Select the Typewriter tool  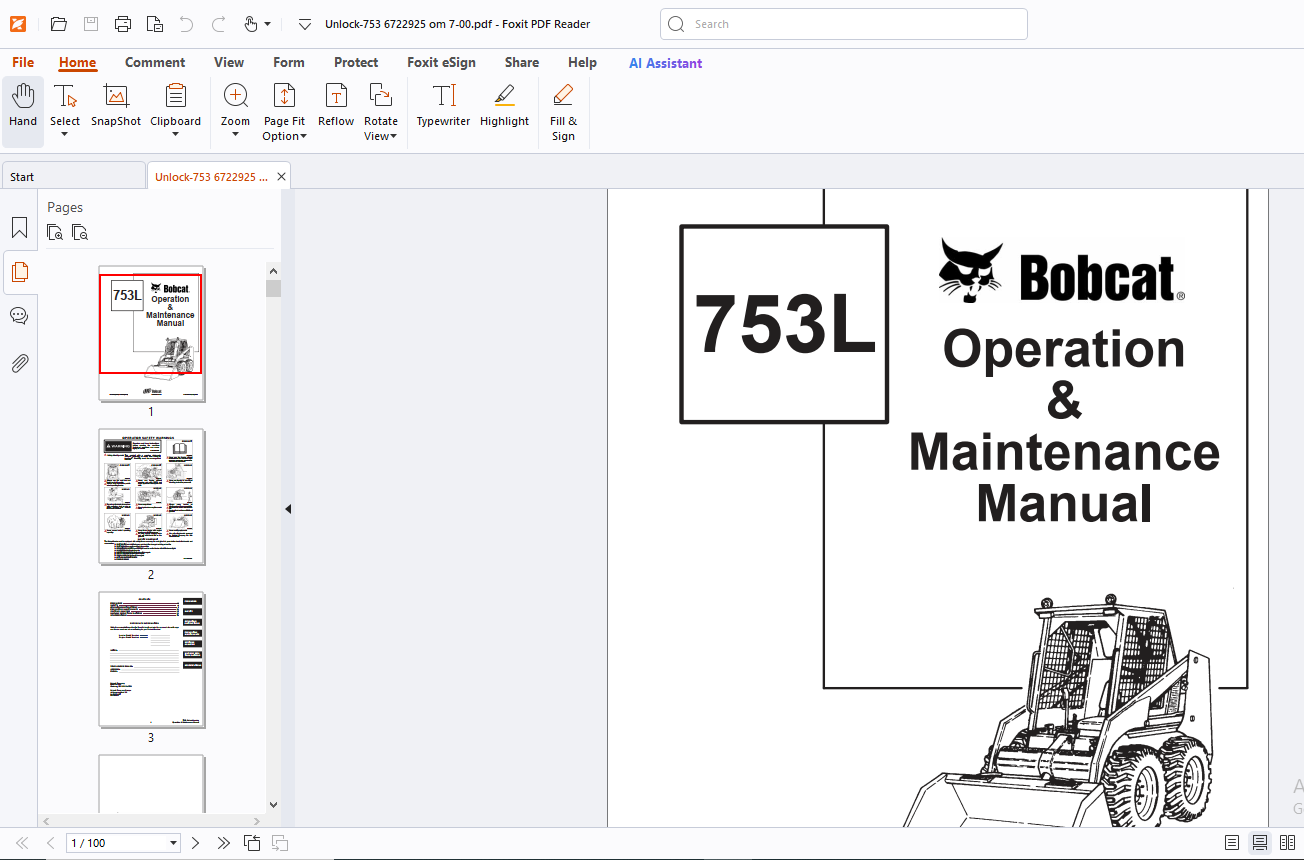[443, 105]
